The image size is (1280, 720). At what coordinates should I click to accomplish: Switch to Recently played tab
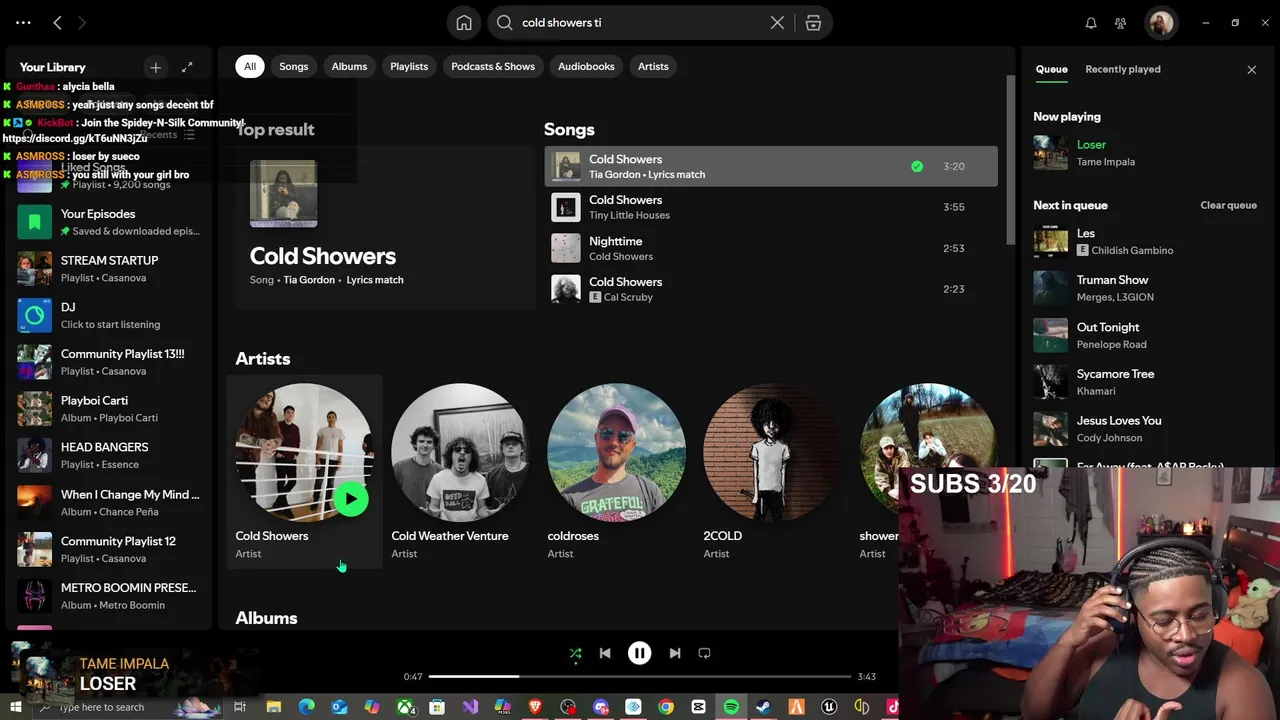[1123, 69]
